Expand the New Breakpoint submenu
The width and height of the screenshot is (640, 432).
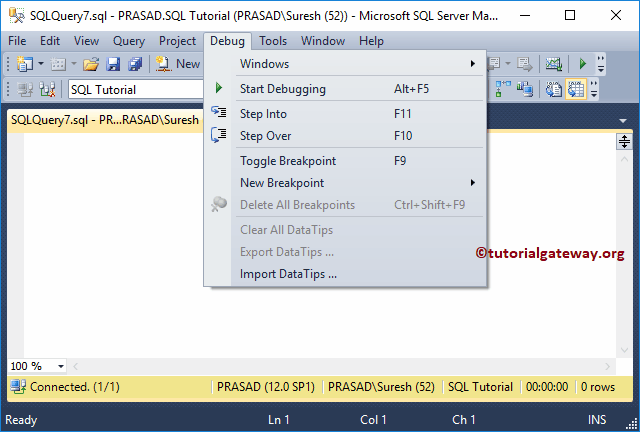[345, 183]
